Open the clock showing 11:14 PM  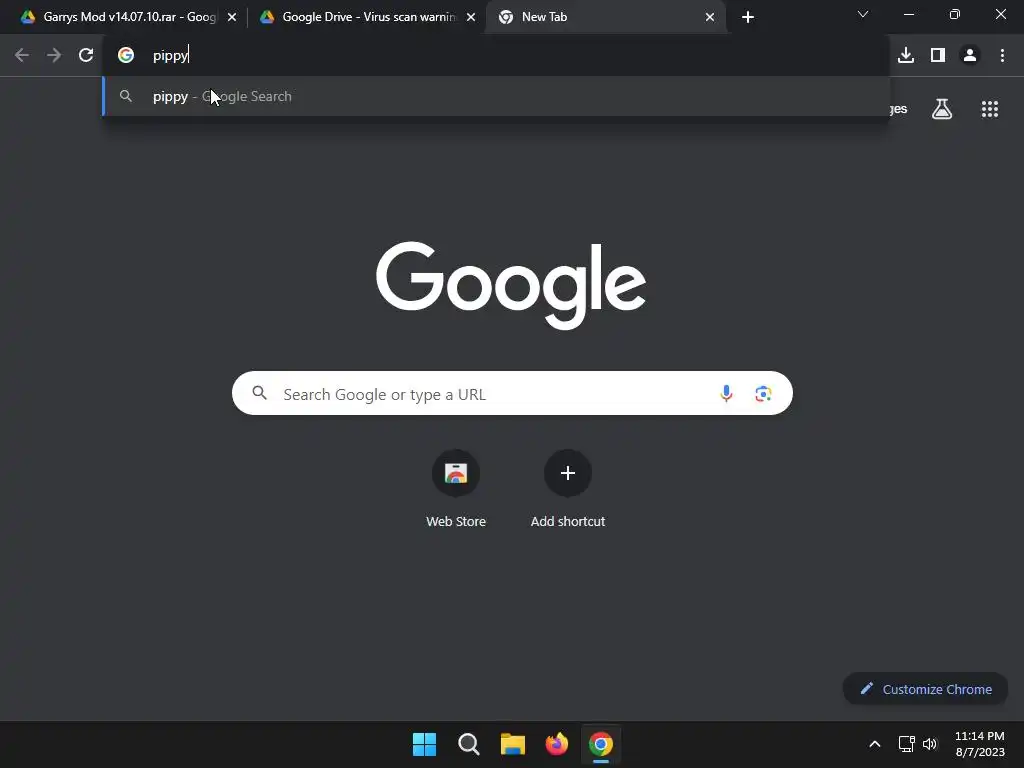(x=979, y=744)
